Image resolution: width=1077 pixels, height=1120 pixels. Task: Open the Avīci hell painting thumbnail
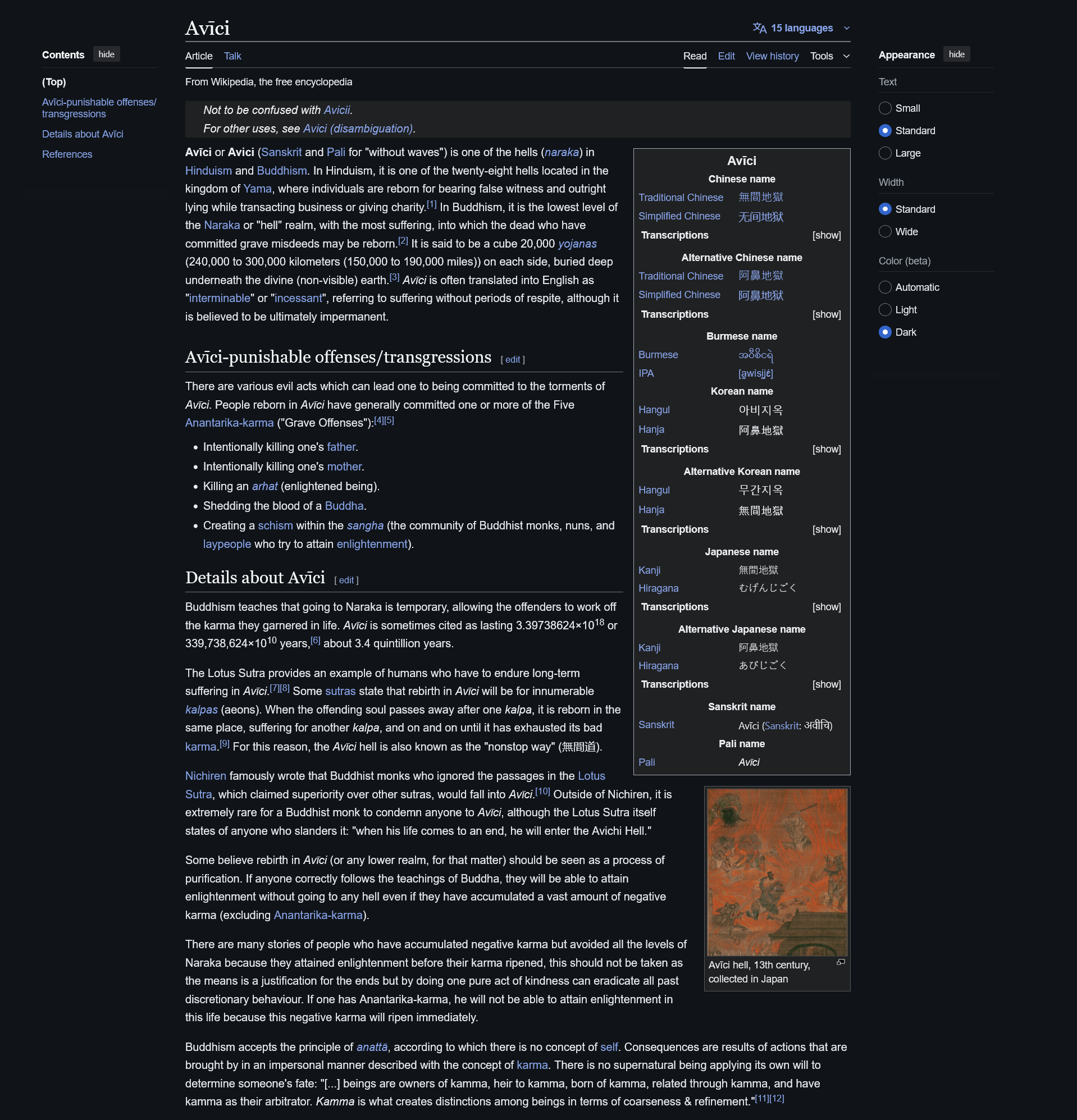[x=777, y=871]
